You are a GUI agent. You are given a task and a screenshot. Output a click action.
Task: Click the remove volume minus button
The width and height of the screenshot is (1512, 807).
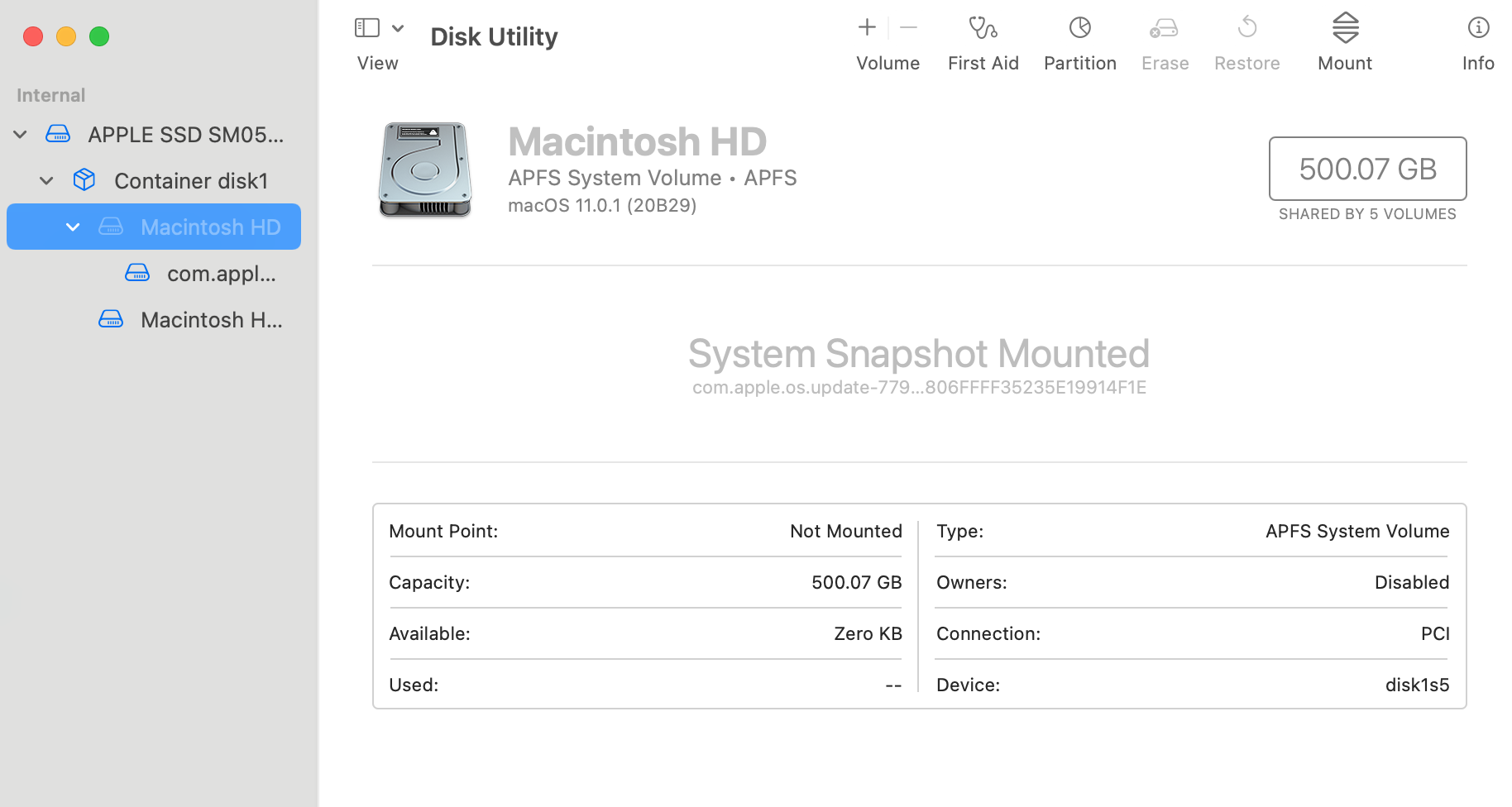coord(908,27)
